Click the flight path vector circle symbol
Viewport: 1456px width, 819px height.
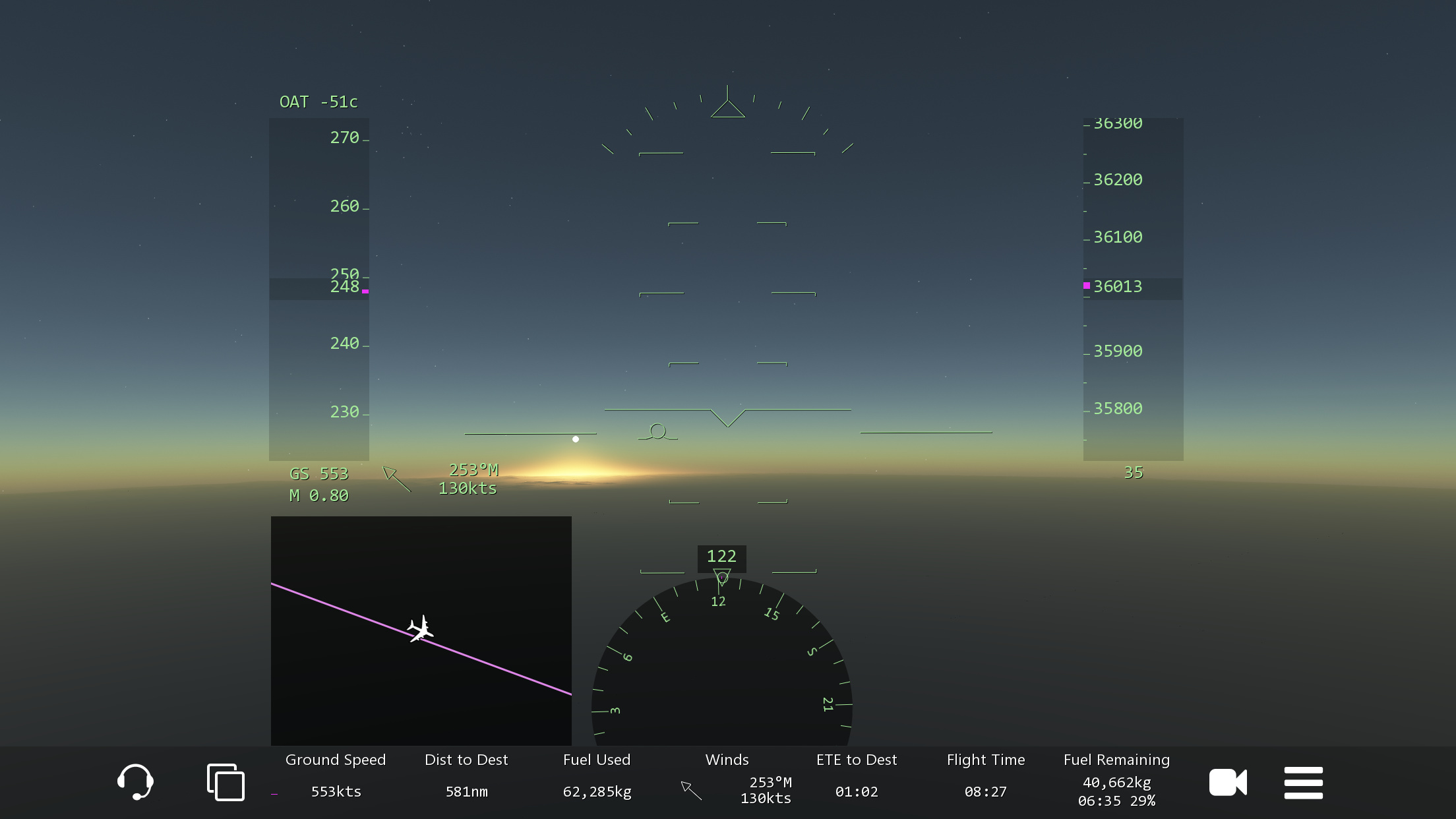pyautogui.click(x=657, y=431)
